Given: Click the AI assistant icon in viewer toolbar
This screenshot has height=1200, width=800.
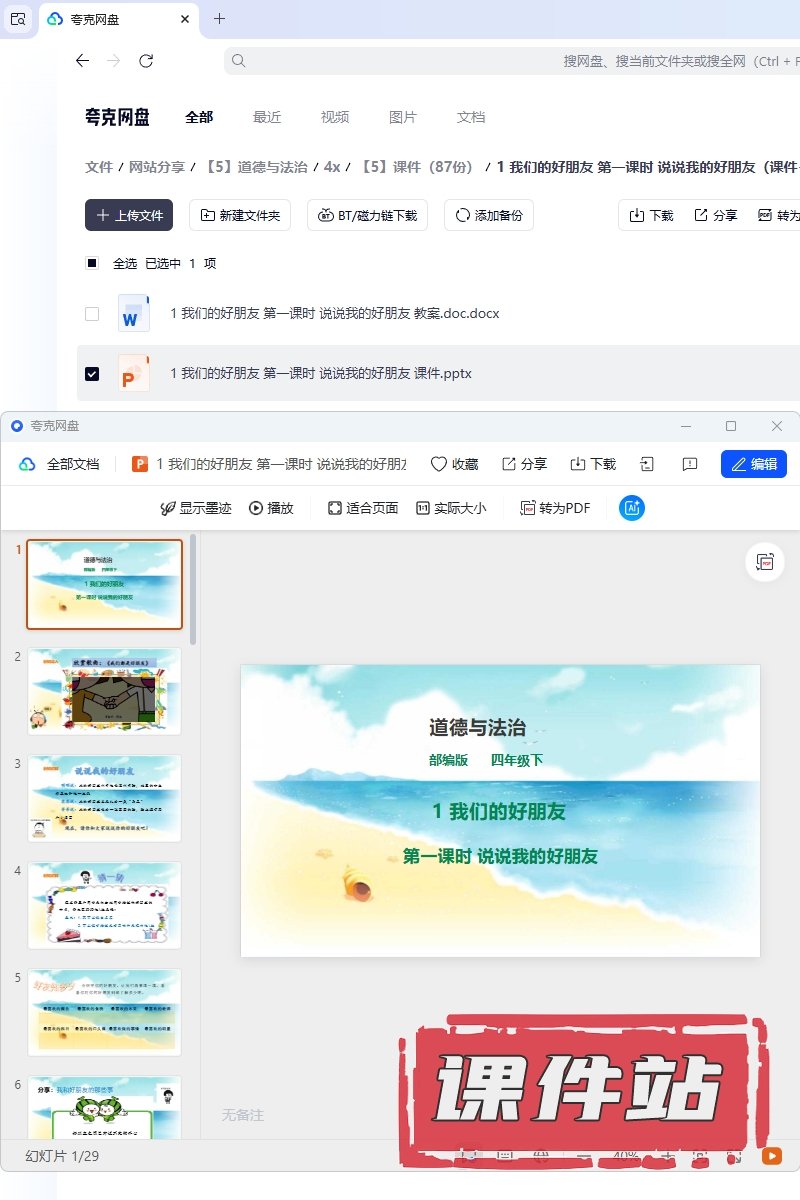Looking at the screenshot, I should 632,508.
